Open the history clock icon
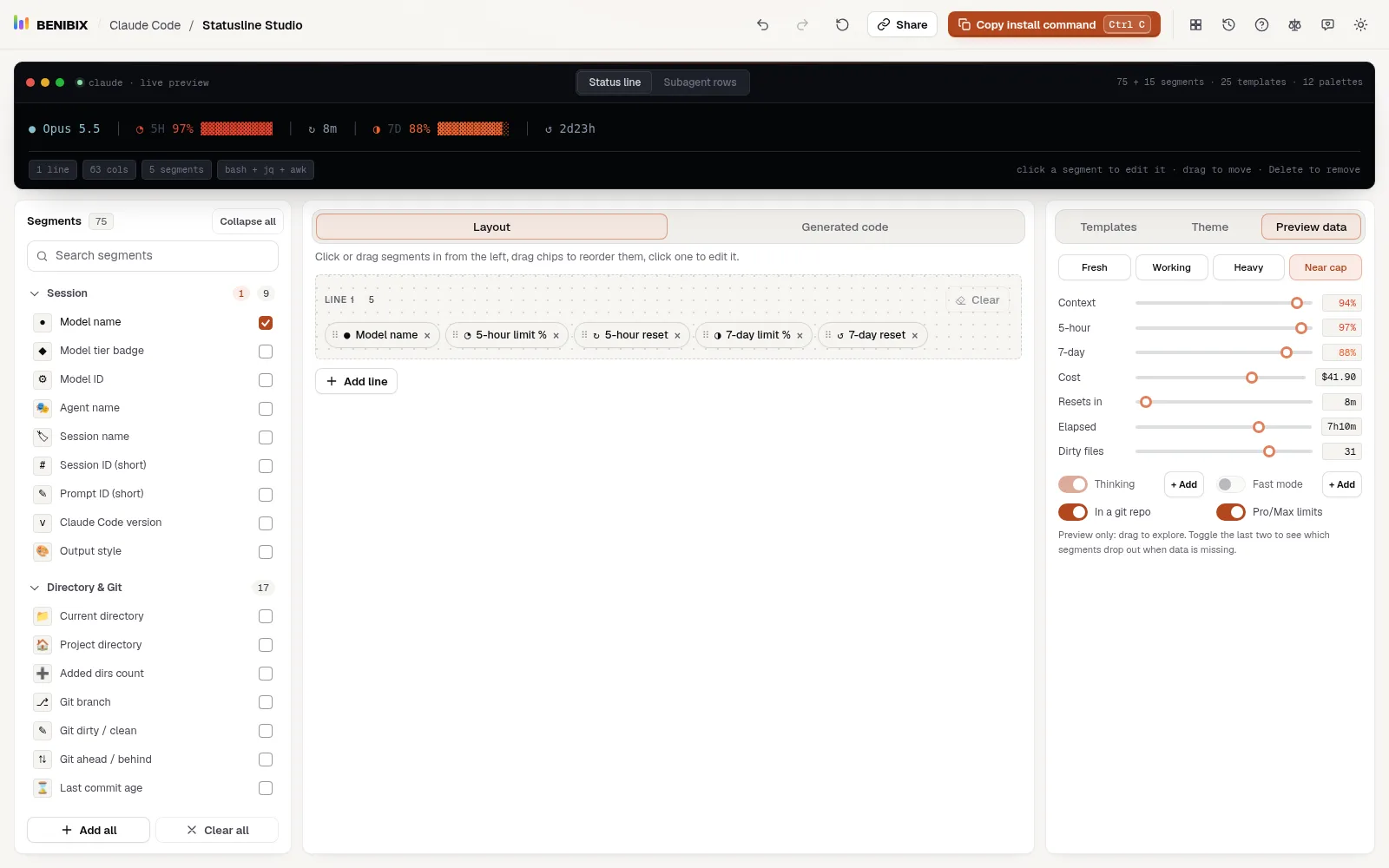The image size is (1389, 868). pyautogui.click(x=1228, y=25)
